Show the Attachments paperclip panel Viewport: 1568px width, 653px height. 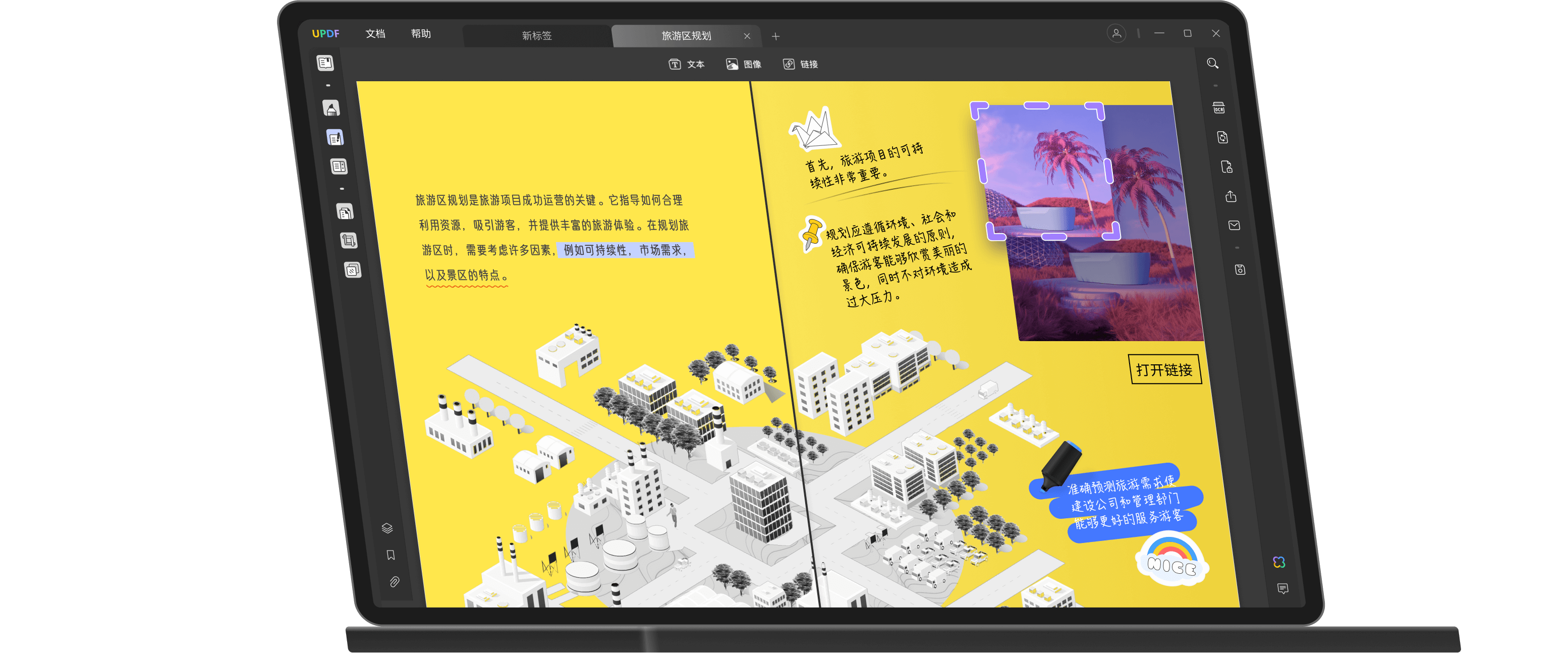click(395, 582)
